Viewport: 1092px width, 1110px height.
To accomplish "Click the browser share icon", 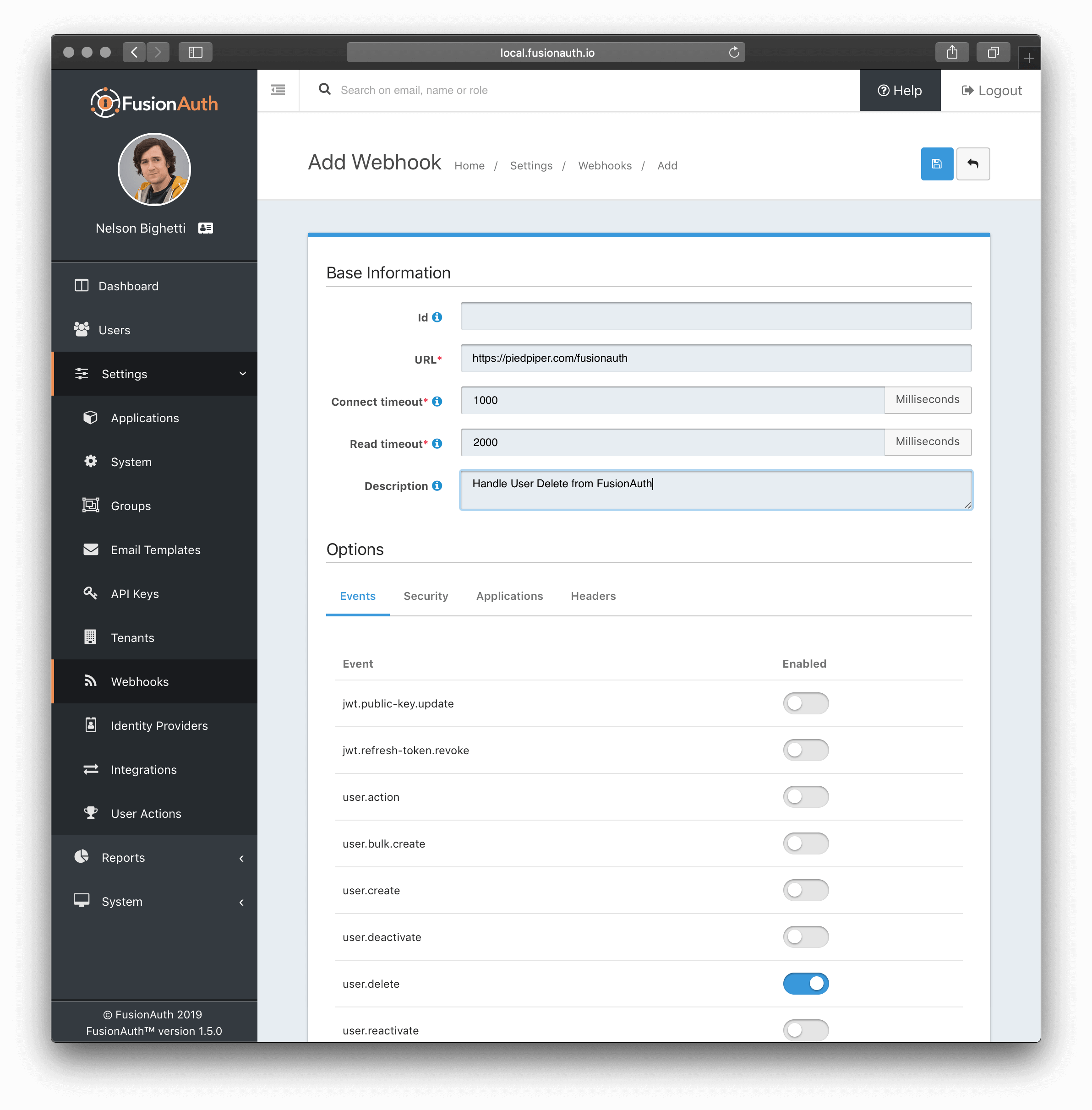I will point(952,53).
